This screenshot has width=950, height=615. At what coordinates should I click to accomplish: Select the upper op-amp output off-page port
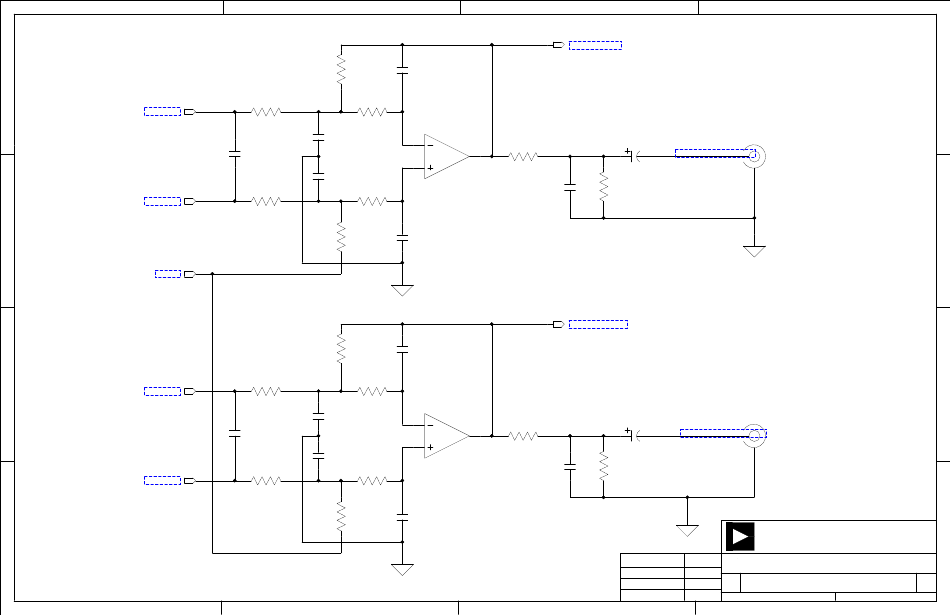pyautogui.click(x=559, y=45)
